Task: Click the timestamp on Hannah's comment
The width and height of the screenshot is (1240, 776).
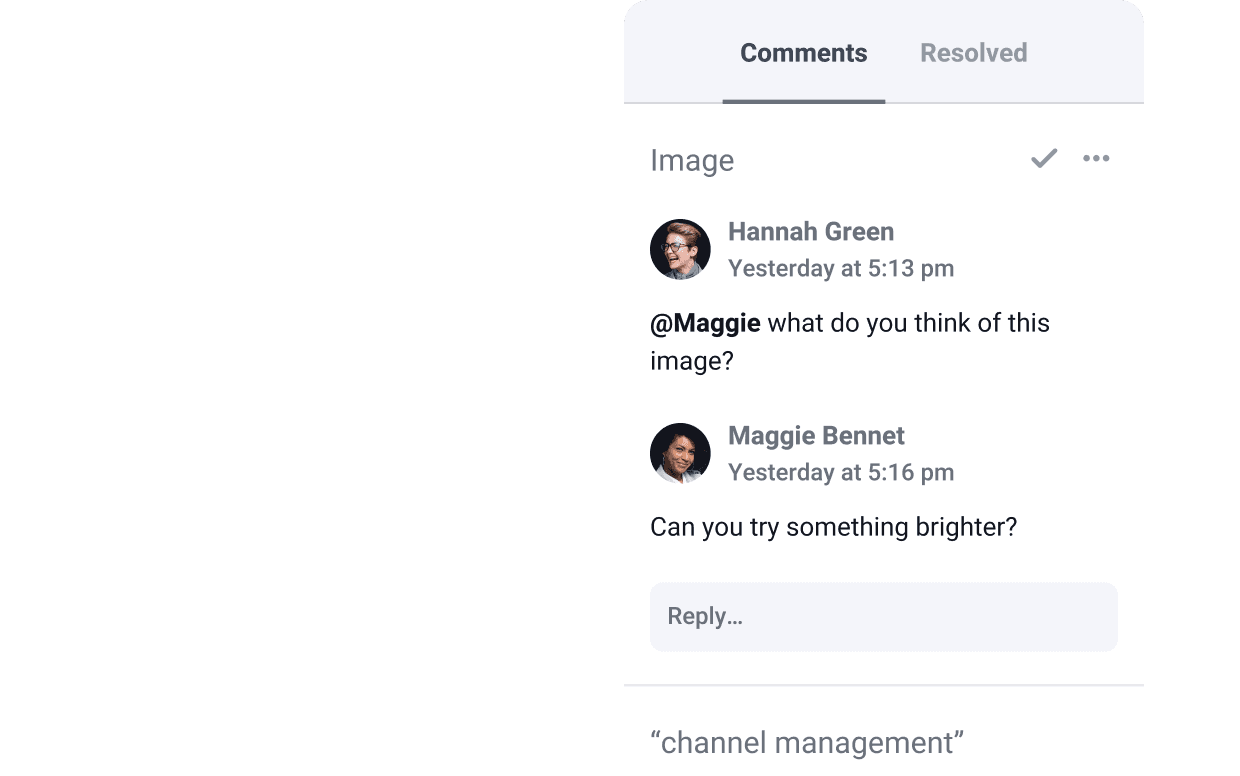Action: tap(841, 268)
